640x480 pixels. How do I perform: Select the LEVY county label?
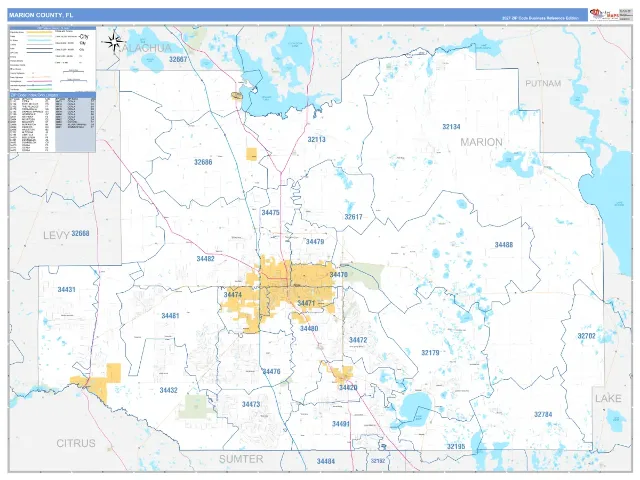pos(56,235)
